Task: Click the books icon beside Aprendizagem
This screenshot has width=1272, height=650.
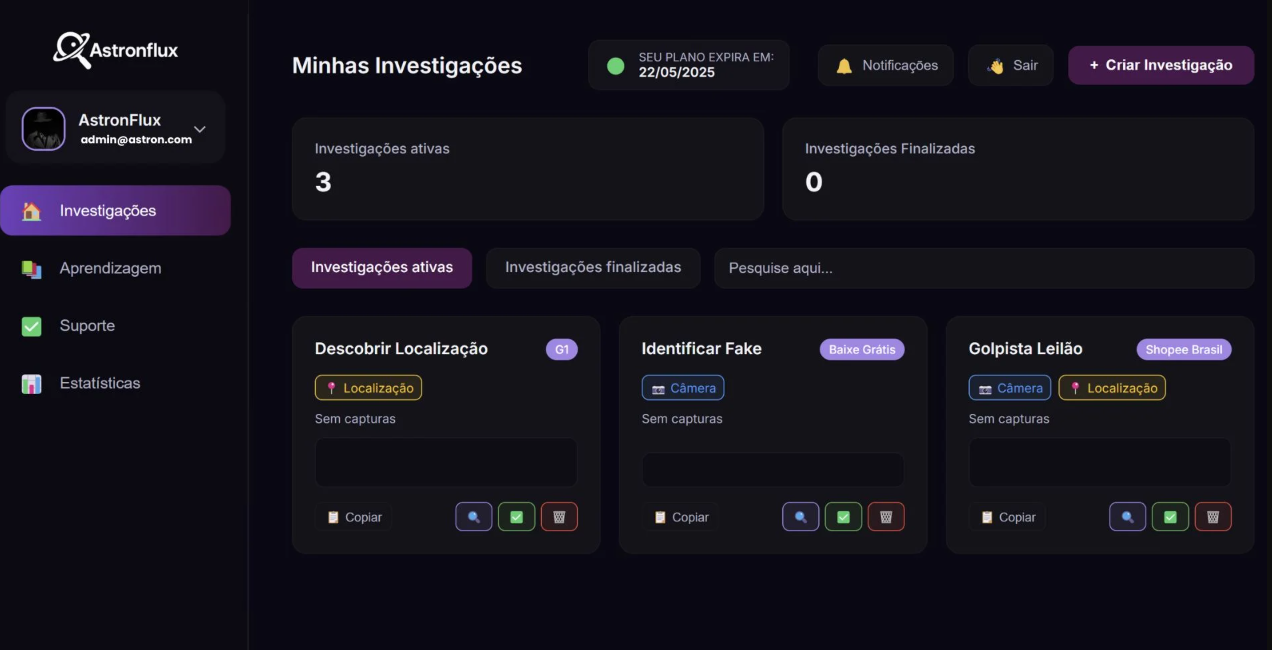Action: 32,269
